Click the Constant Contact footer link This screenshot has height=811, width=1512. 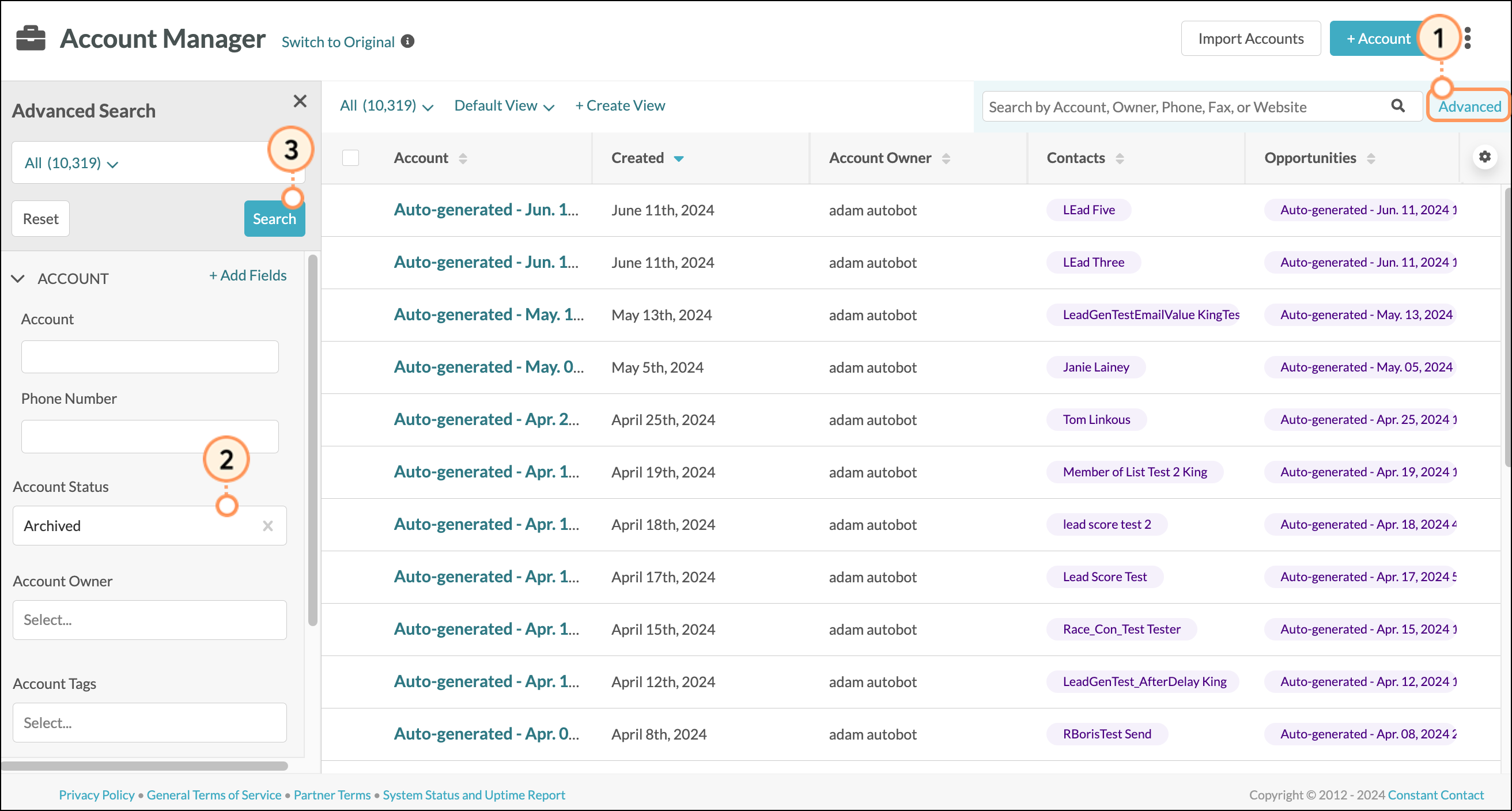pyautogui.click(x=1435, y=794)
